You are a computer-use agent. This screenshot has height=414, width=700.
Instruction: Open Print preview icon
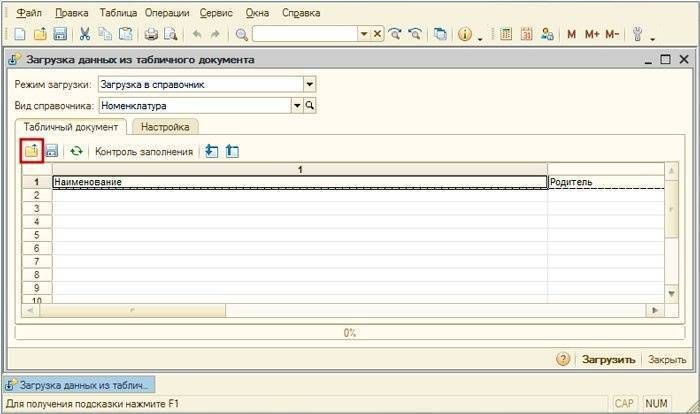tap(171, 34)
